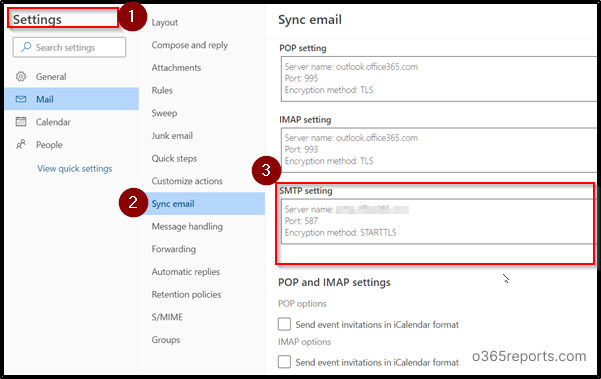Click POP 'Encryption method: TLS' text

pos(329,90)
